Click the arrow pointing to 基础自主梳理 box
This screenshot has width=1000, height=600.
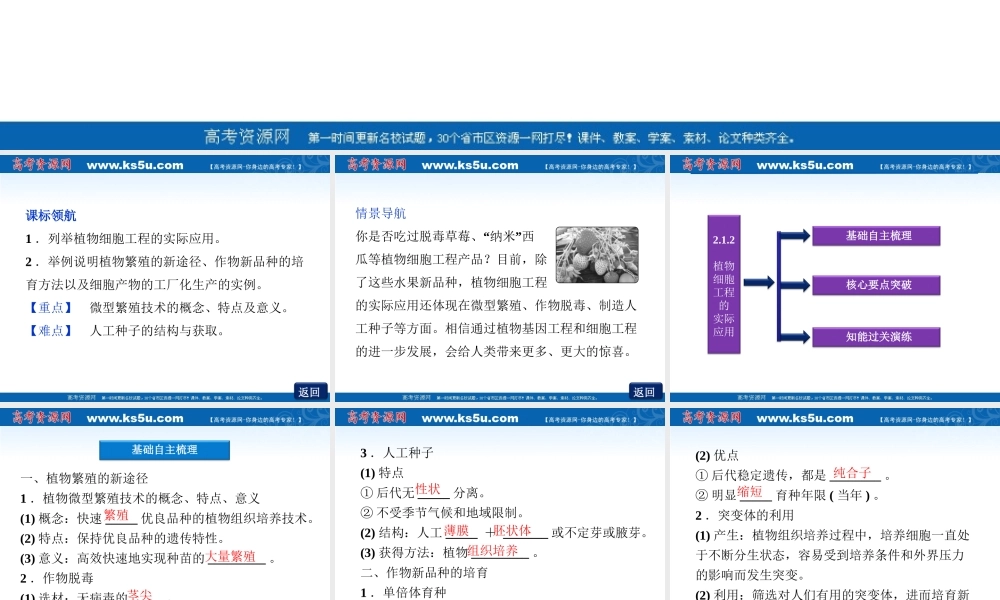click(795, 236)
